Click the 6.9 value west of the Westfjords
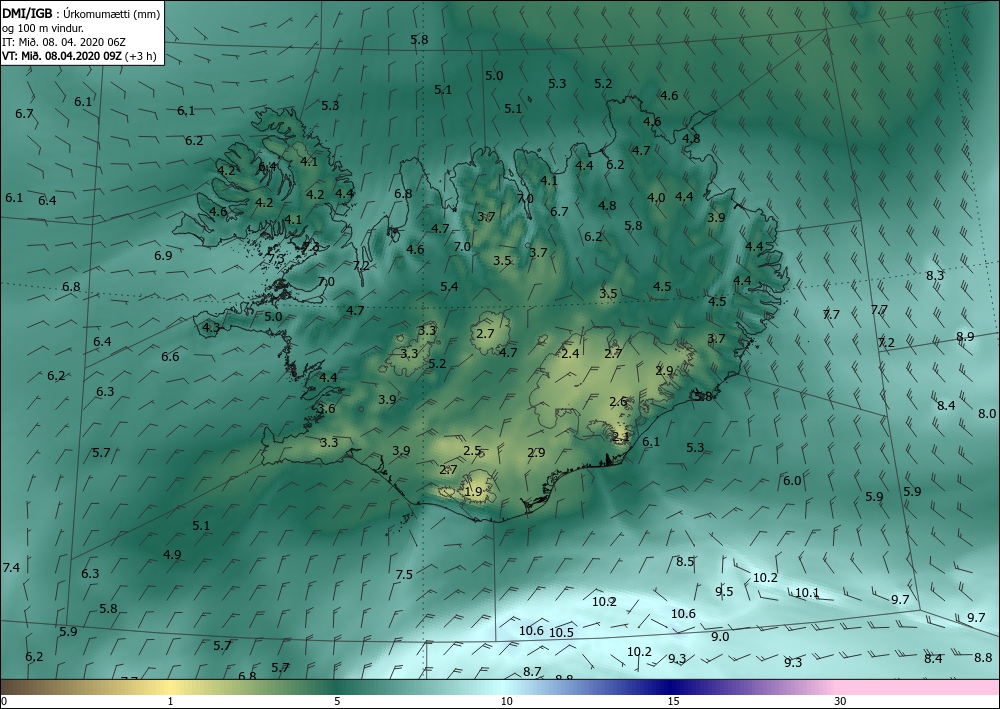Image resolution: width=1000 pixels, height=709 pixels. [x=163, y=256]
